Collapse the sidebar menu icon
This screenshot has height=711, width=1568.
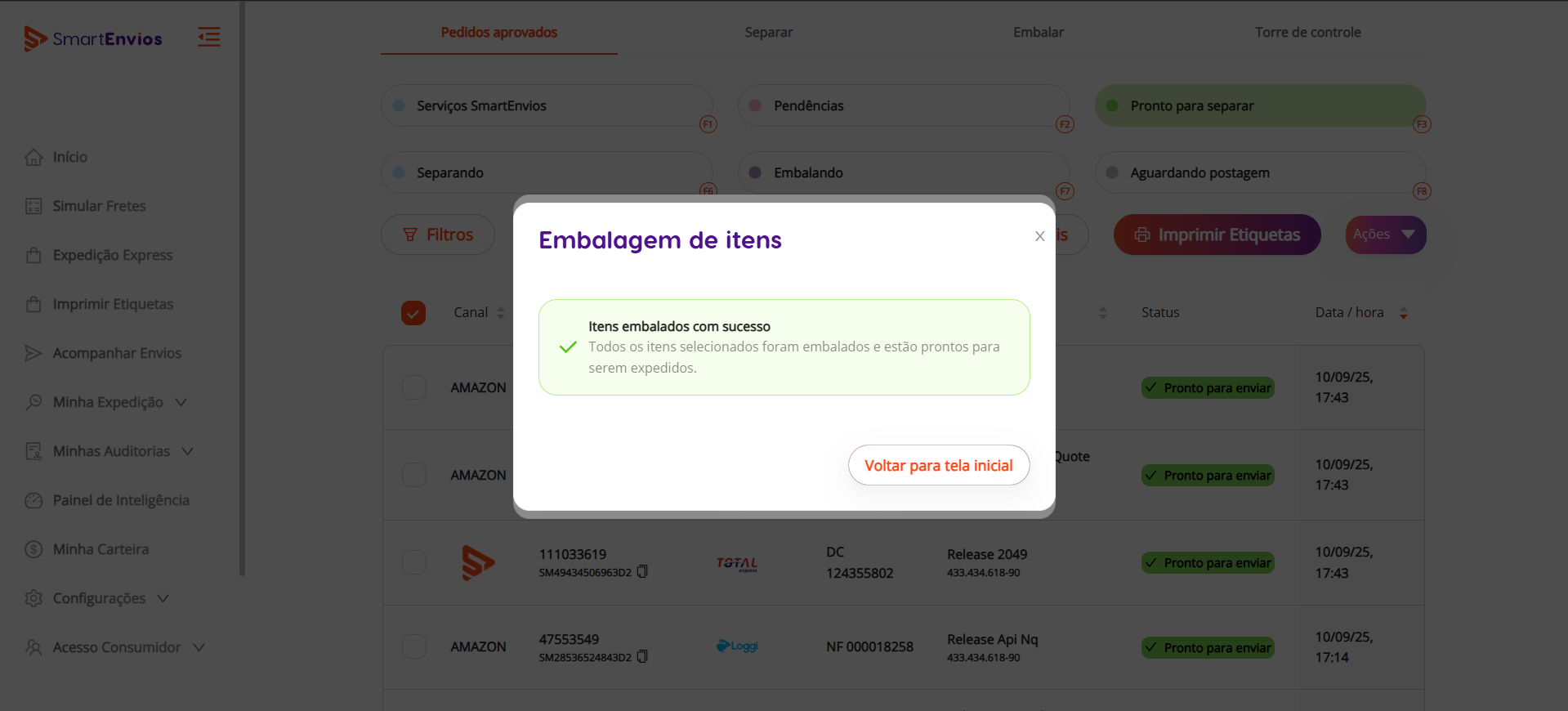pyautogui.click(x=209, y=37)
